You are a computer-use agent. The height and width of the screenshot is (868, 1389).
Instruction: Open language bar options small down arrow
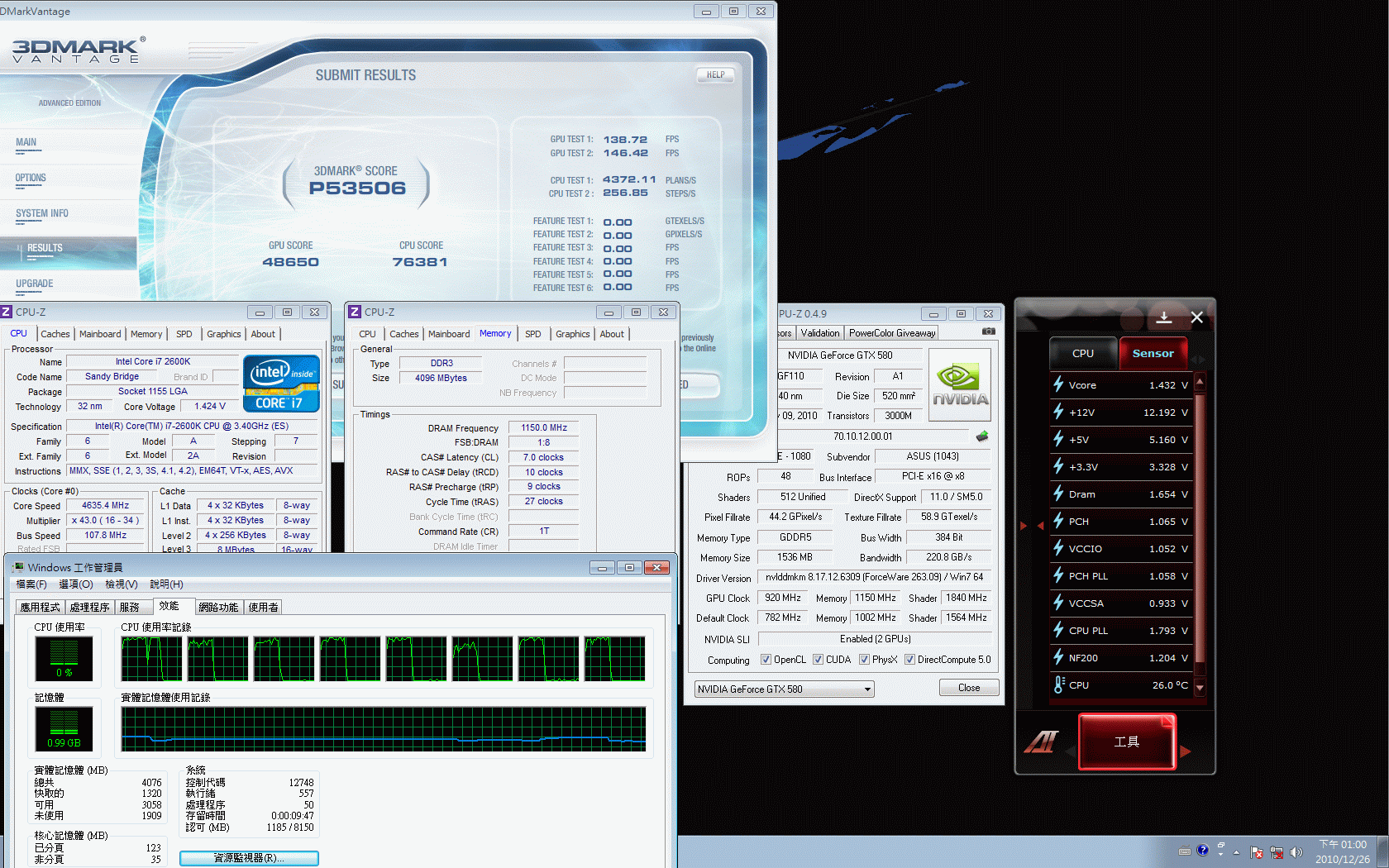click(1221, 855)
